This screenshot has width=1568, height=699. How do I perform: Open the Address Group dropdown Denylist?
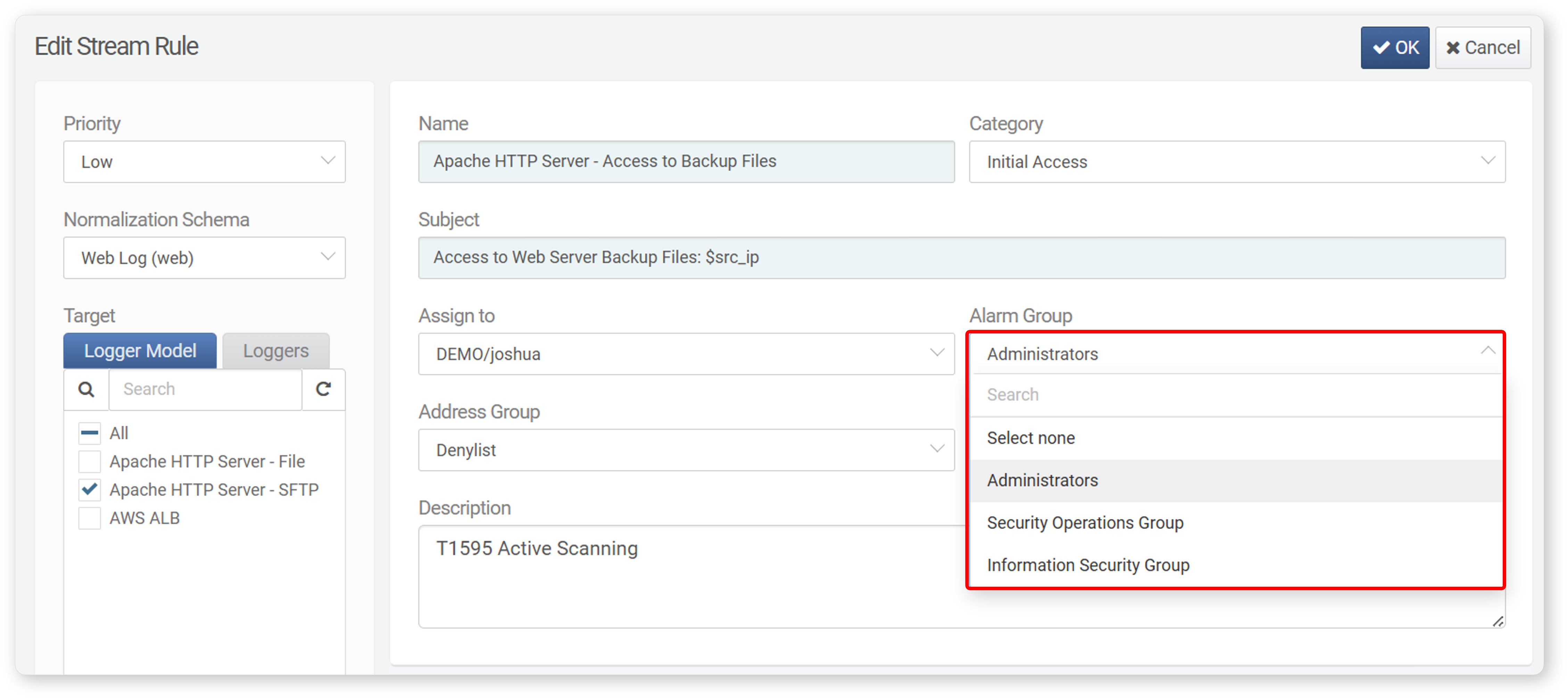click(686, 450)
